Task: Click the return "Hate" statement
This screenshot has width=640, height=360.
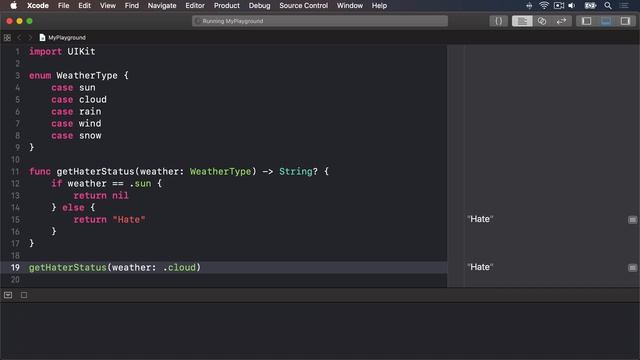Action: 109,220
